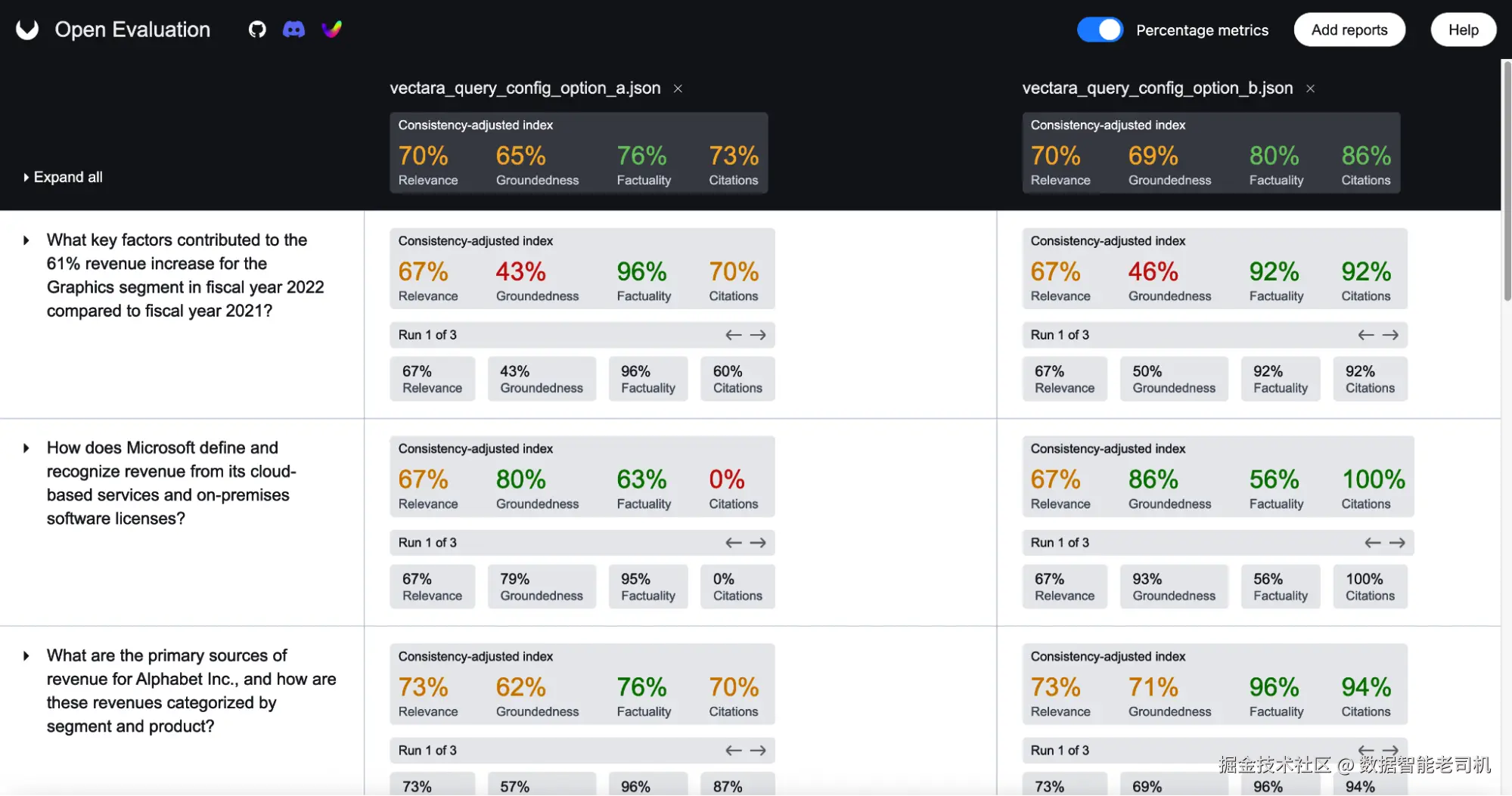Expand the Microsoft revenue recognition question
The image size is (1512, 796).
(26, 448)
